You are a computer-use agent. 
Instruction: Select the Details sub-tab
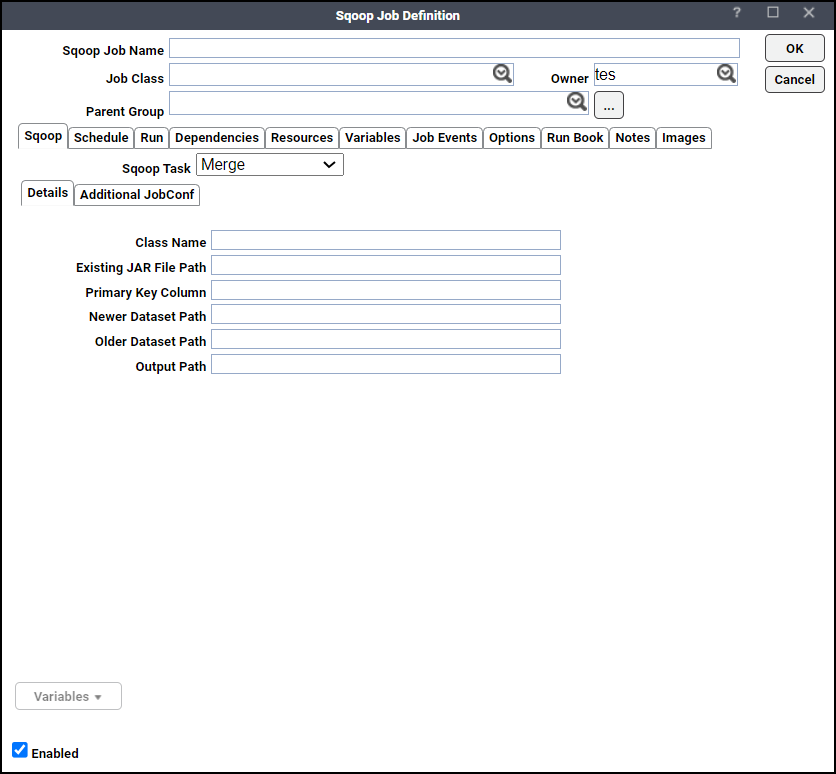[x=47, y=193]
